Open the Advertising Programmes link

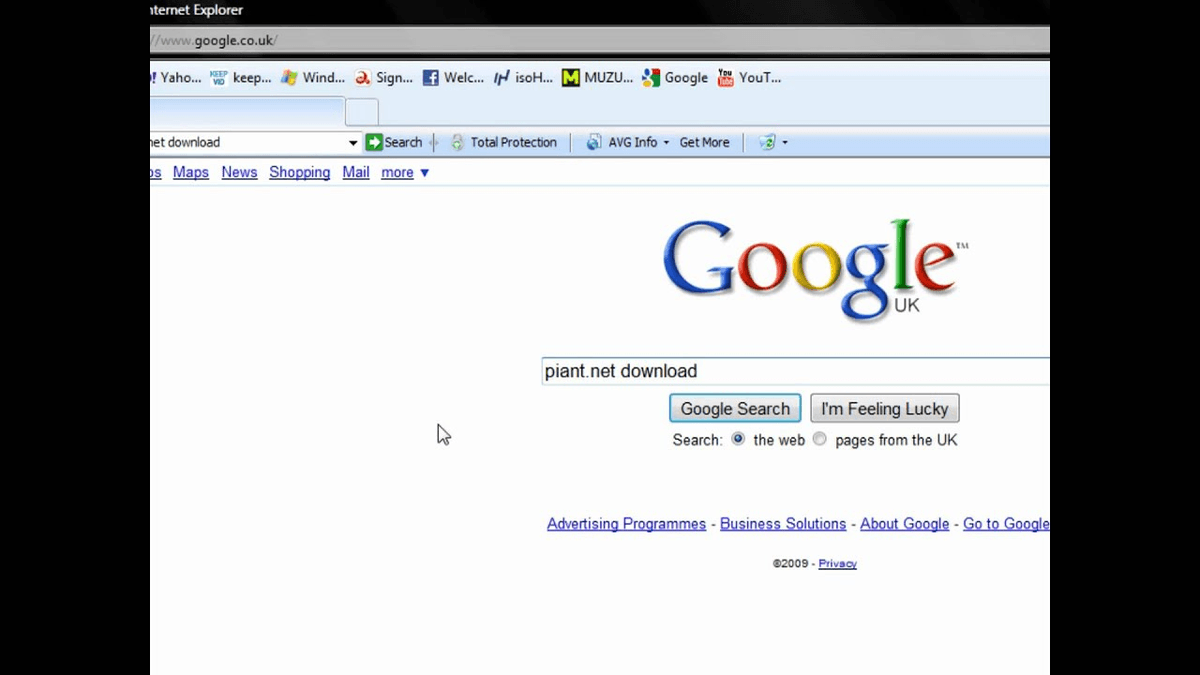point(626,524)
